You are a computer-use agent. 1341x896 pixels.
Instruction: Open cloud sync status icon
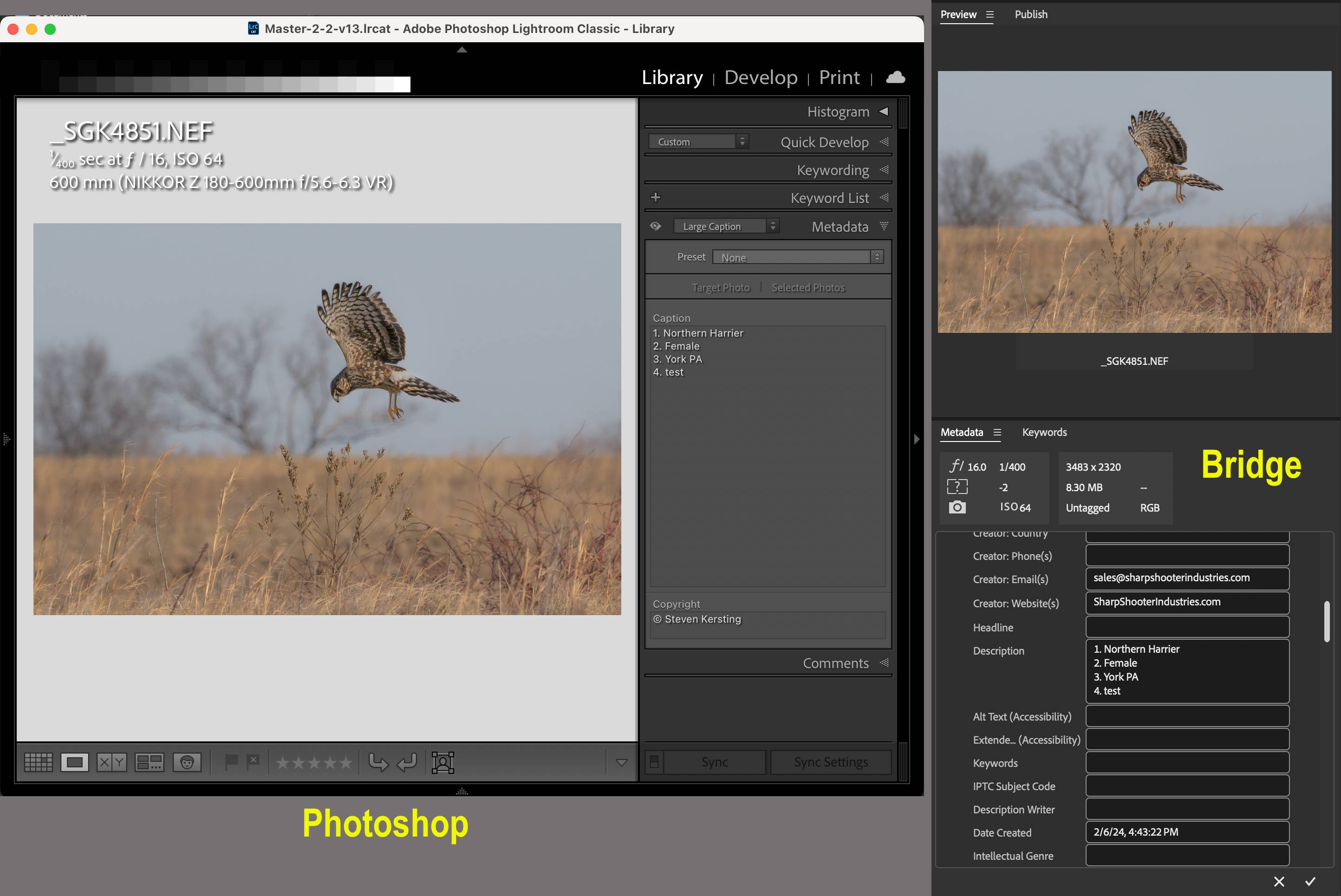(x=895, y=77)
